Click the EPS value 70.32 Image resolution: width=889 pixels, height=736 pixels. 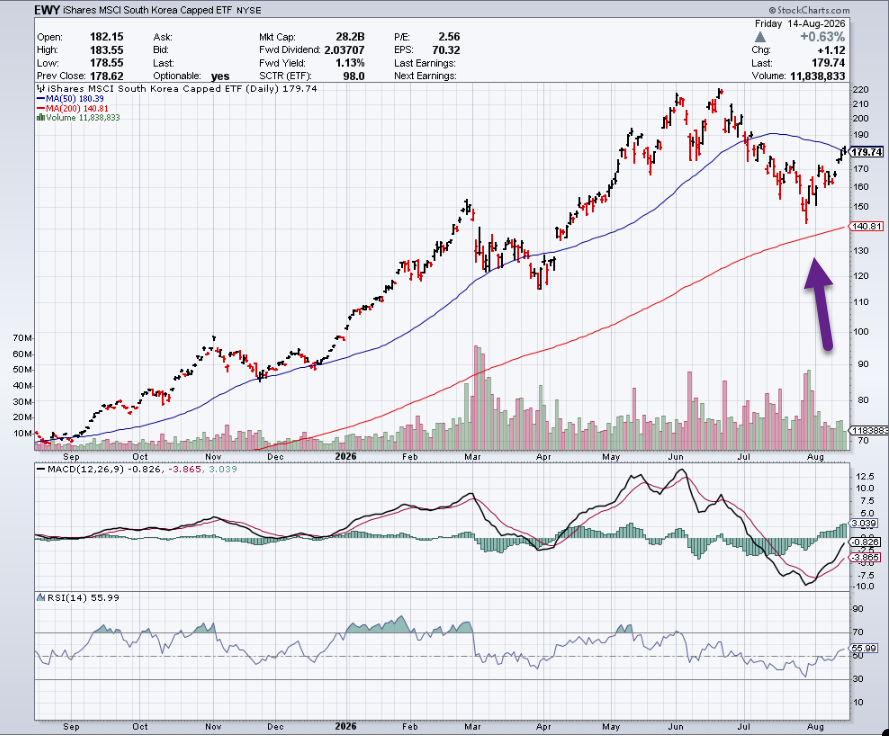coord(446,50)
